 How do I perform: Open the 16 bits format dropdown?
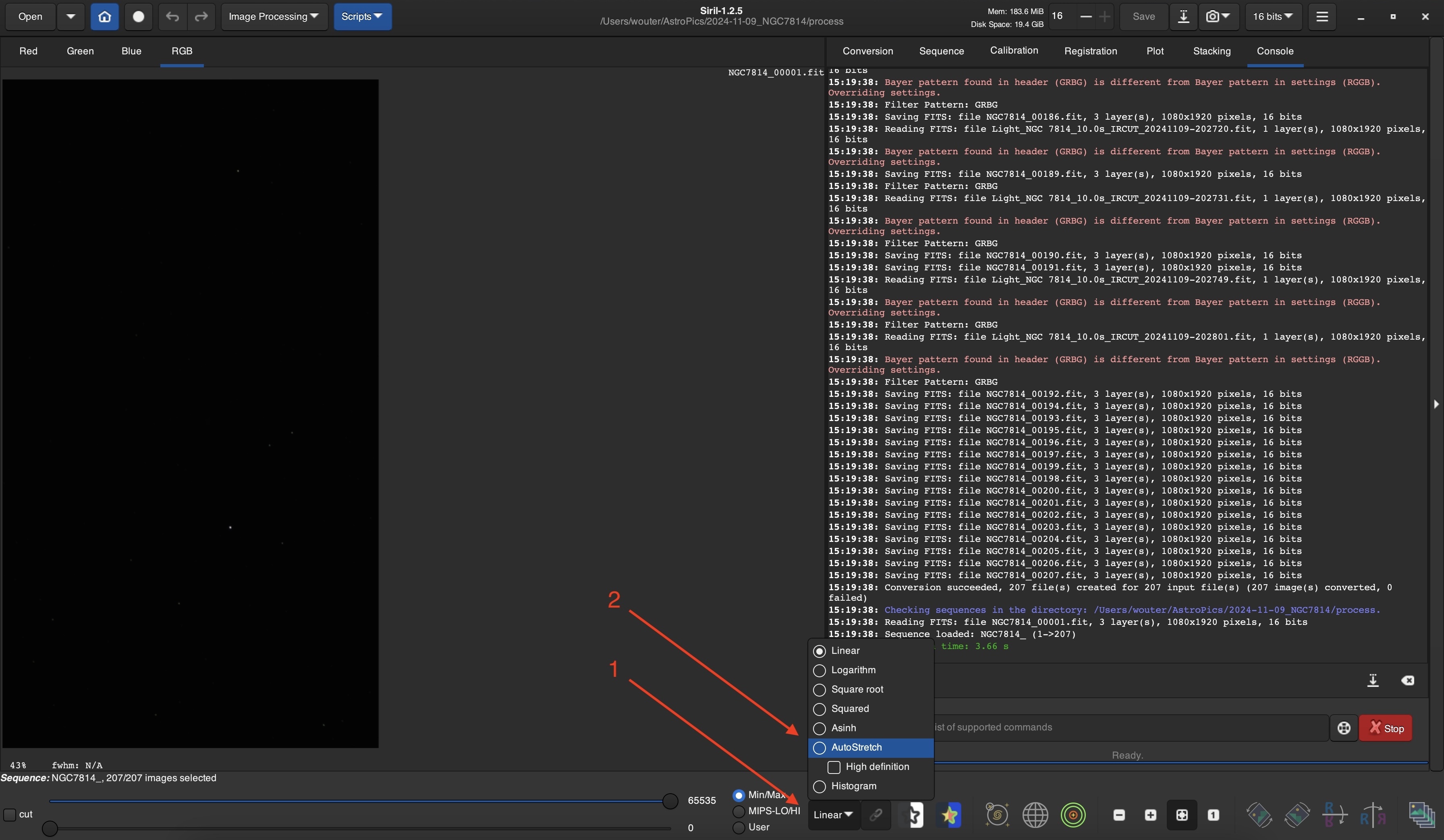[1272, 17]
